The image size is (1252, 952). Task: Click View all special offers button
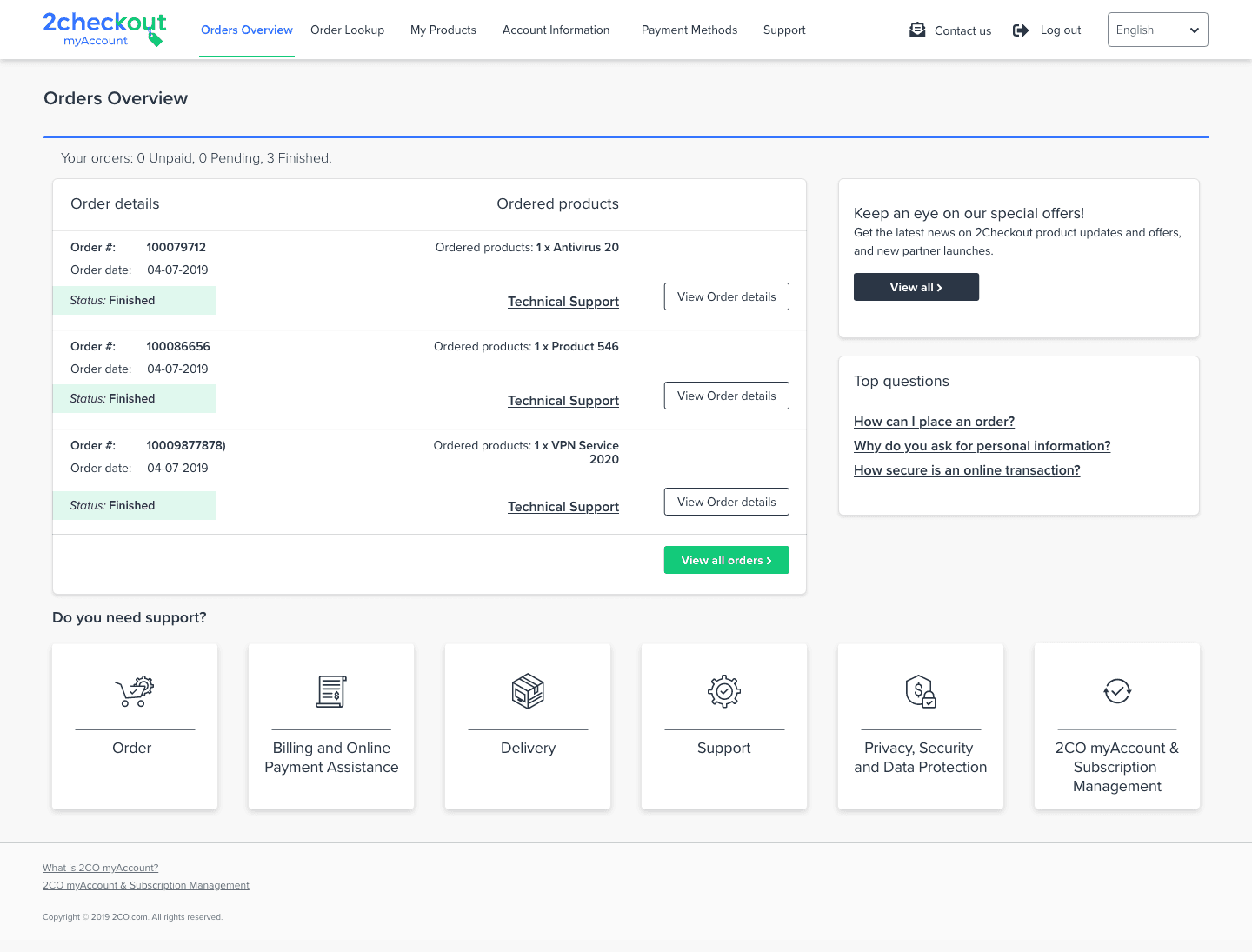916,287
